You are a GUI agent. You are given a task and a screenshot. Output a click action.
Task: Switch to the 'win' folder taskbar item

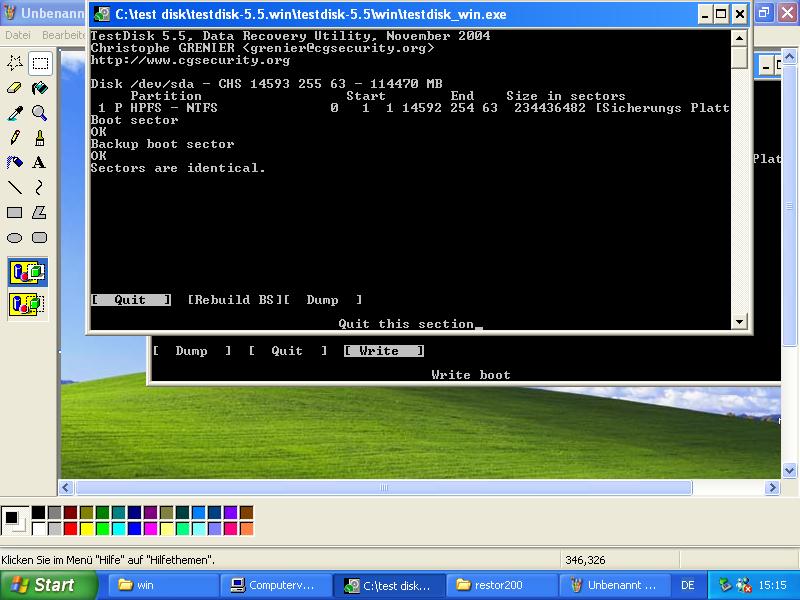click(162, 585)
